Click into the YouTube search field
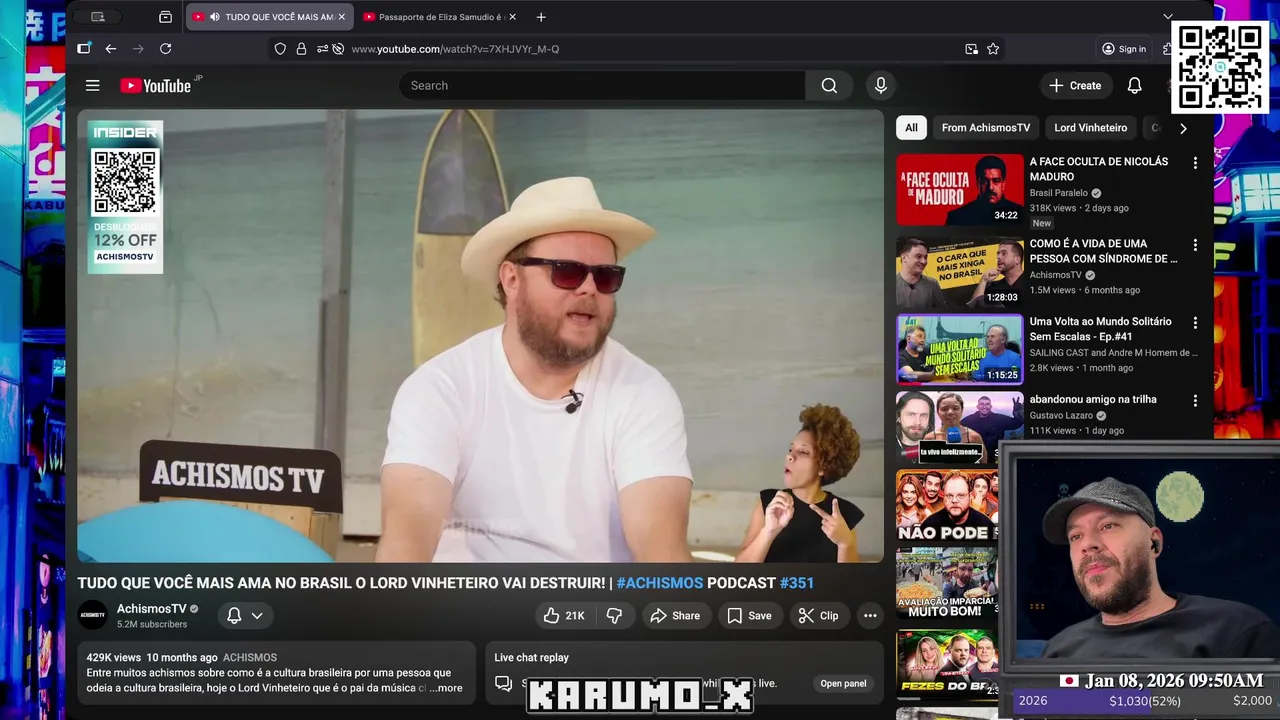The height and width of the screenshot is (720, 1280). (x=603, y=86)
